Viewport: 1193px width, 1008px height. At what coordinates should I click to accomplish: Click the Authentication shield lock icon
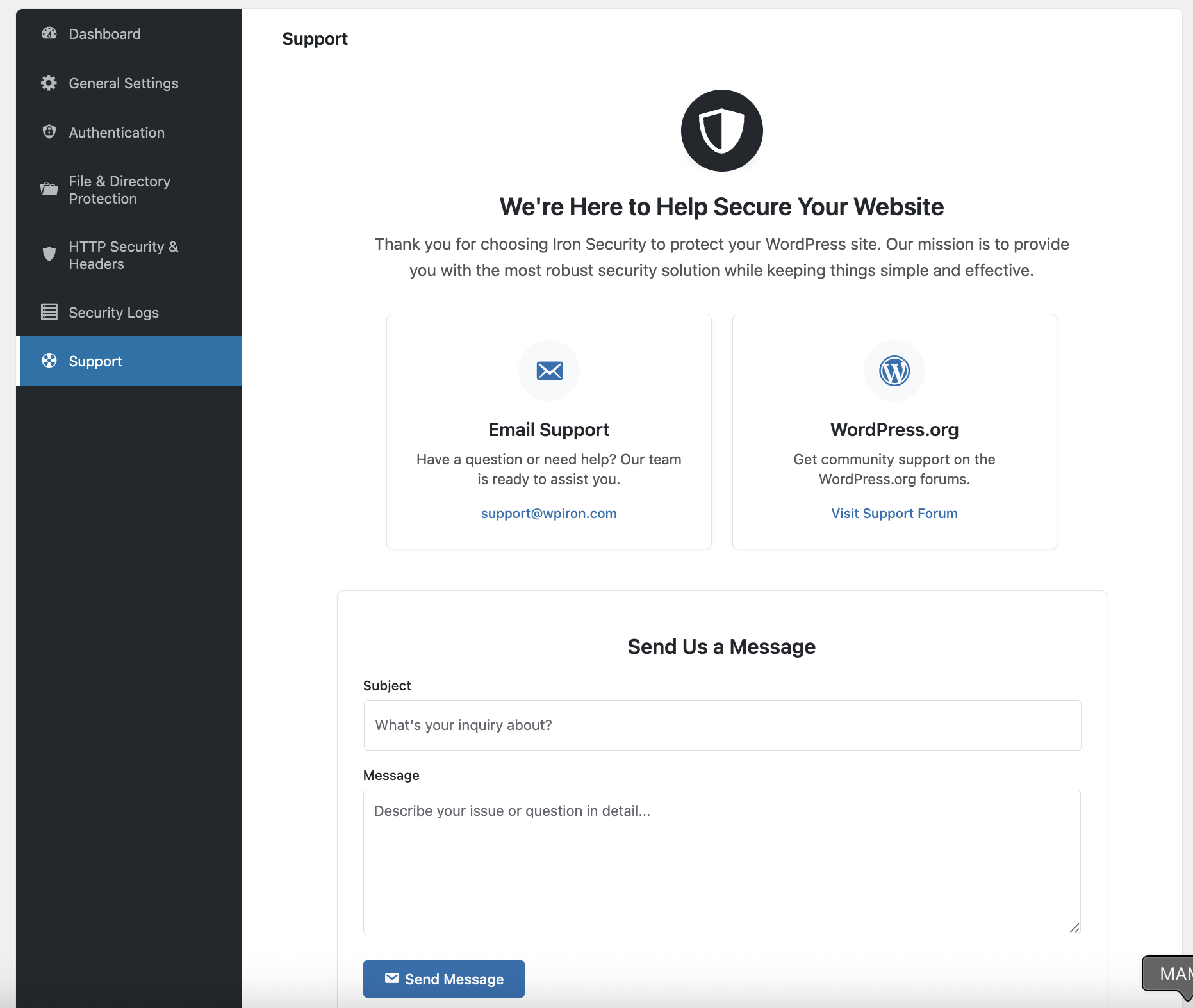click(x=49, y=132)
